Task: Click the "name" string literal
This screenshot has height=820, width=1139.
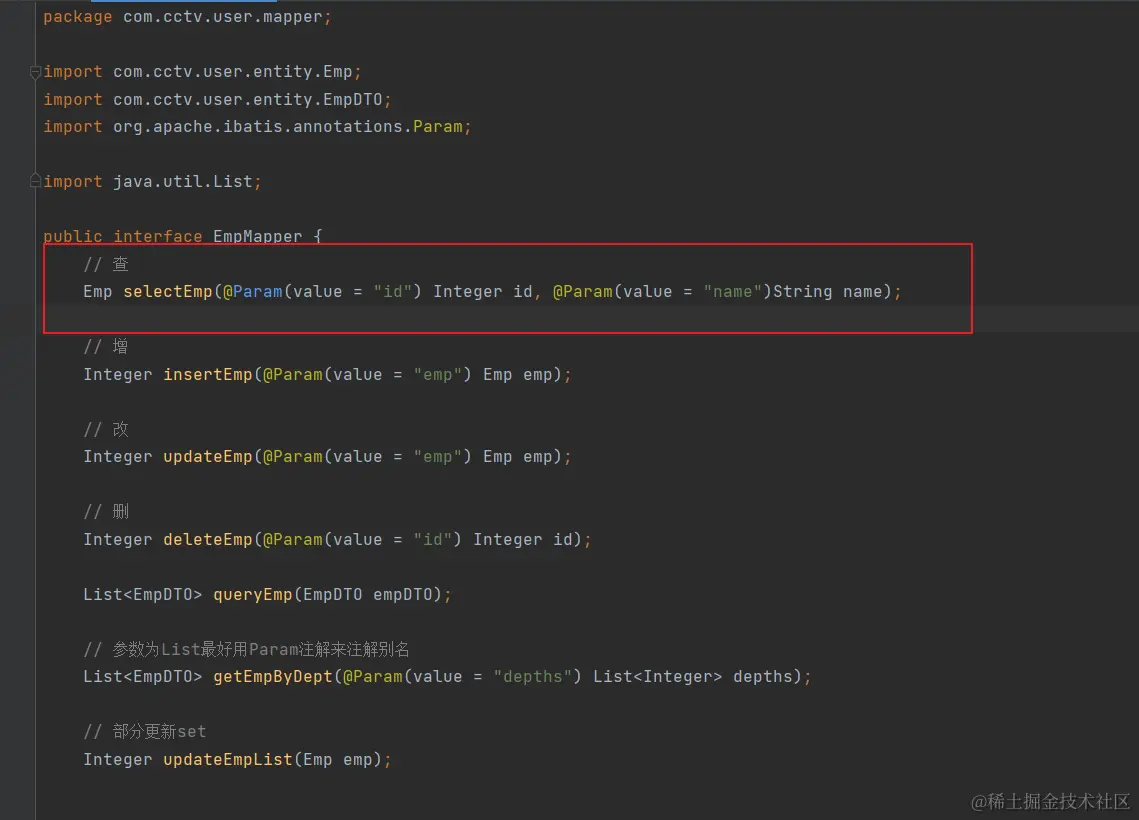Action: (732, 291)
